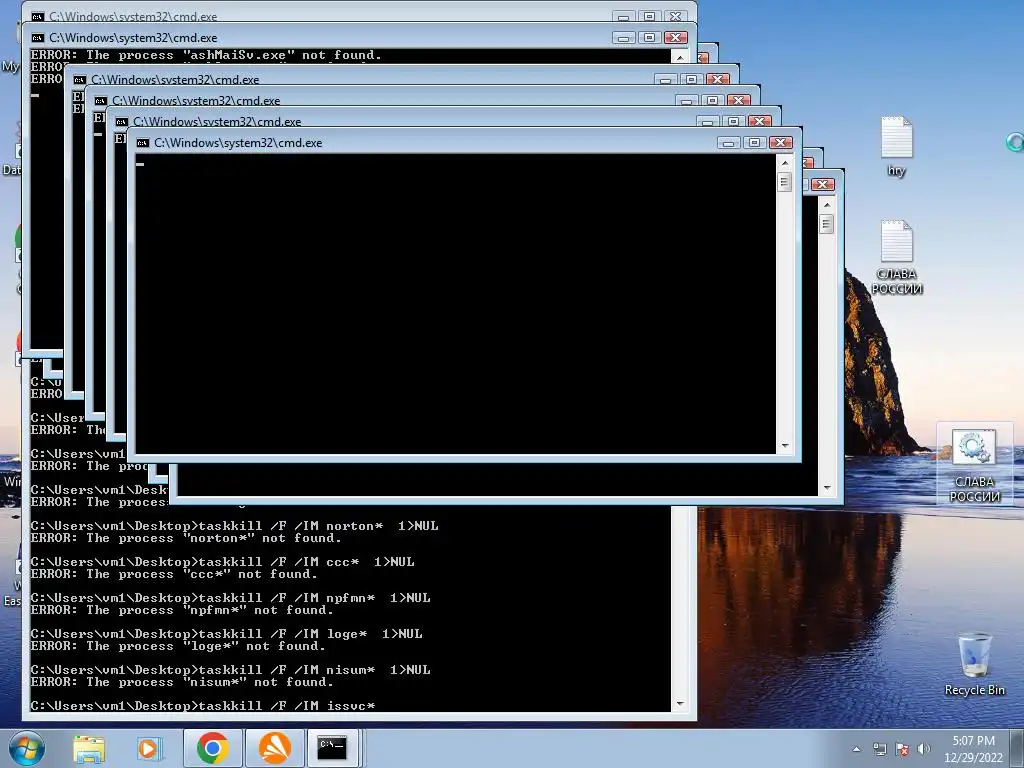Select the cmd.exe taskbar button
Image resolution: width=1024 pixels, height=768 pixels.
tap(332, 748)
